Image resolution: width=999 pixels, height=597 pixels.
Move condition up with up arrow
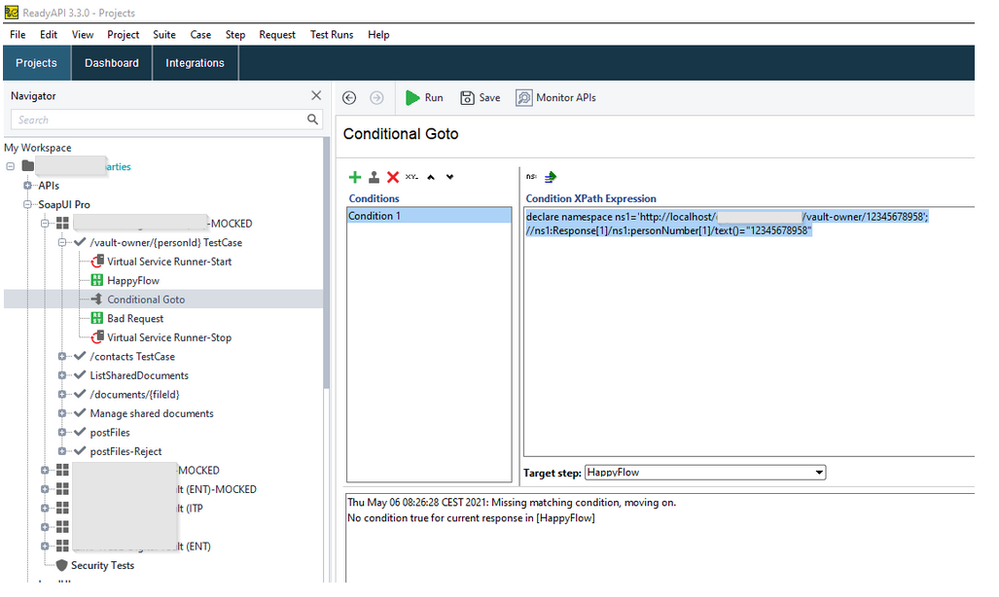431,177
